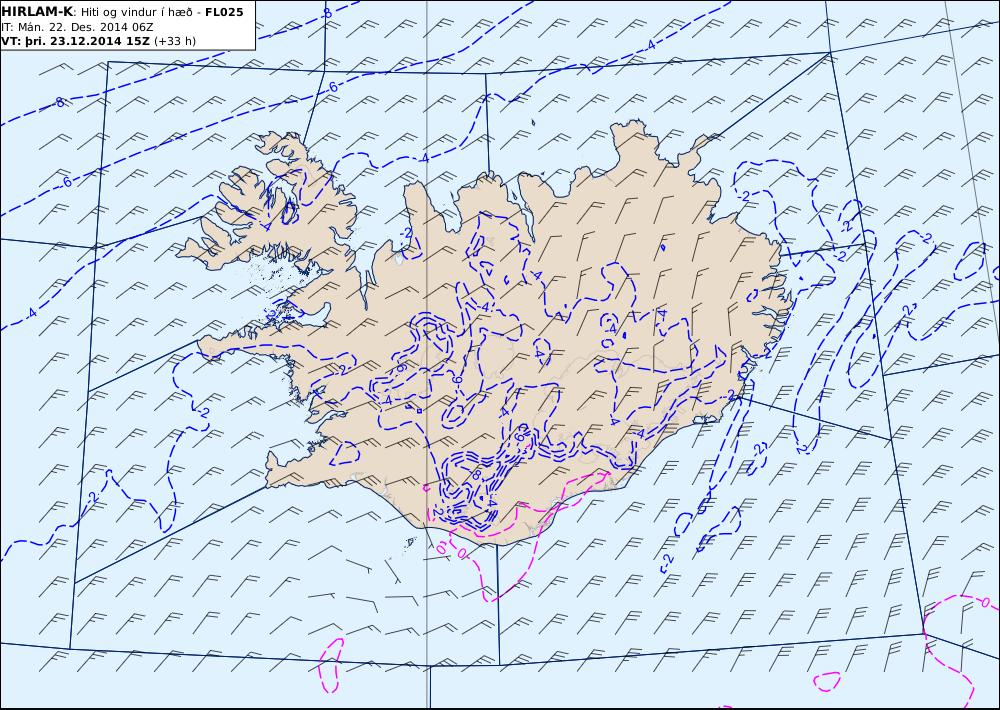The width and height of the screenshot is (1000, 710).
Task: Select the 'Hiti og vindur í hæð' title text
Action: click(x=136, y=12)
